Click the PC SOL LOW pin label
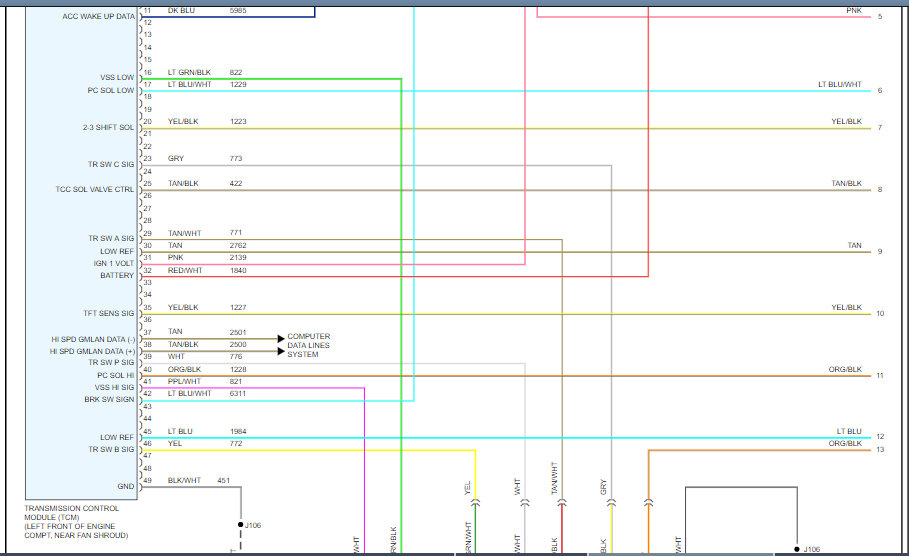 point(111,90)
